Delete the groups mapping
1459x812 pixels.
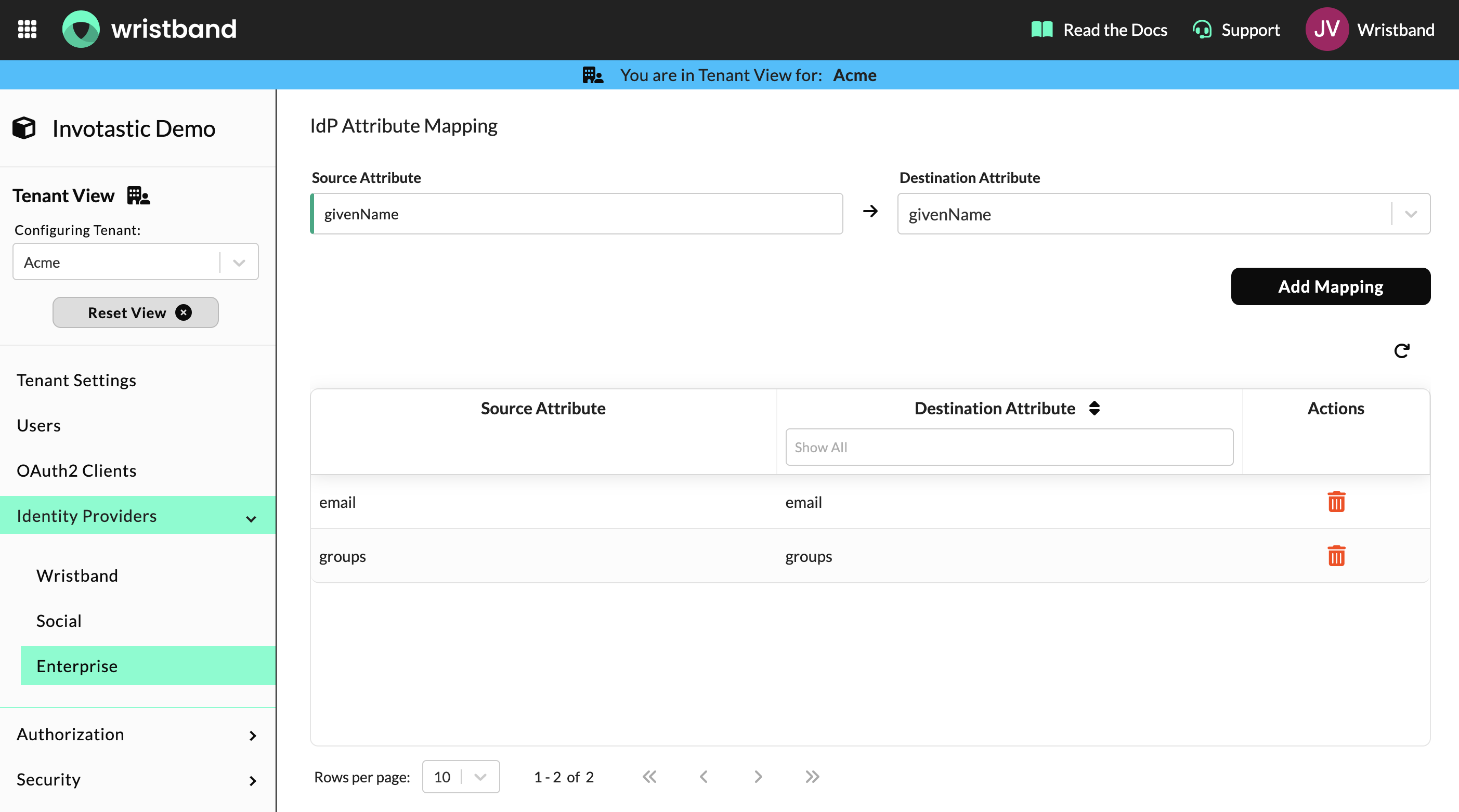(1336, 556)
